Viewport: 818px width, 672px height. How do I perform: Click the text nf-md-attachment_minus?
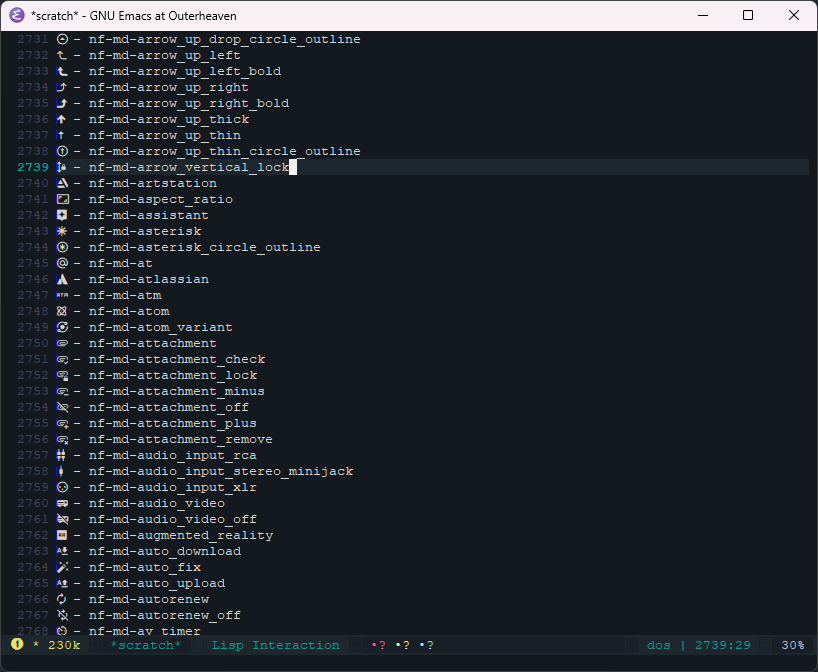pos(177,391)
